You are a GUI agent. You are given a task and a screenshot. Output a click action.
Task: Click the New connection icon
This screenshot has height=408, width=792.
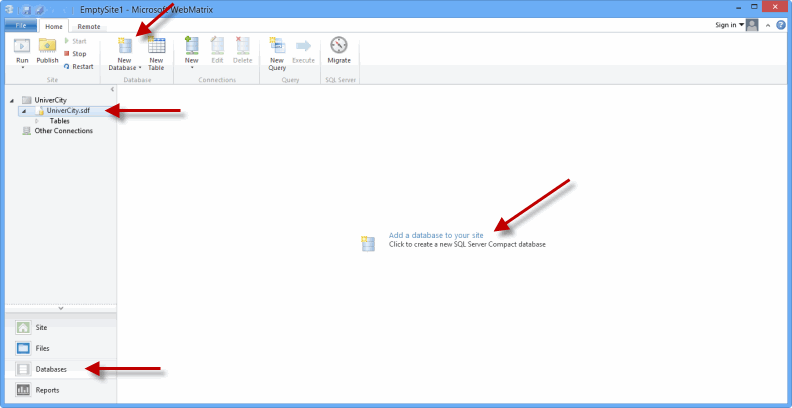click(191, 45)
